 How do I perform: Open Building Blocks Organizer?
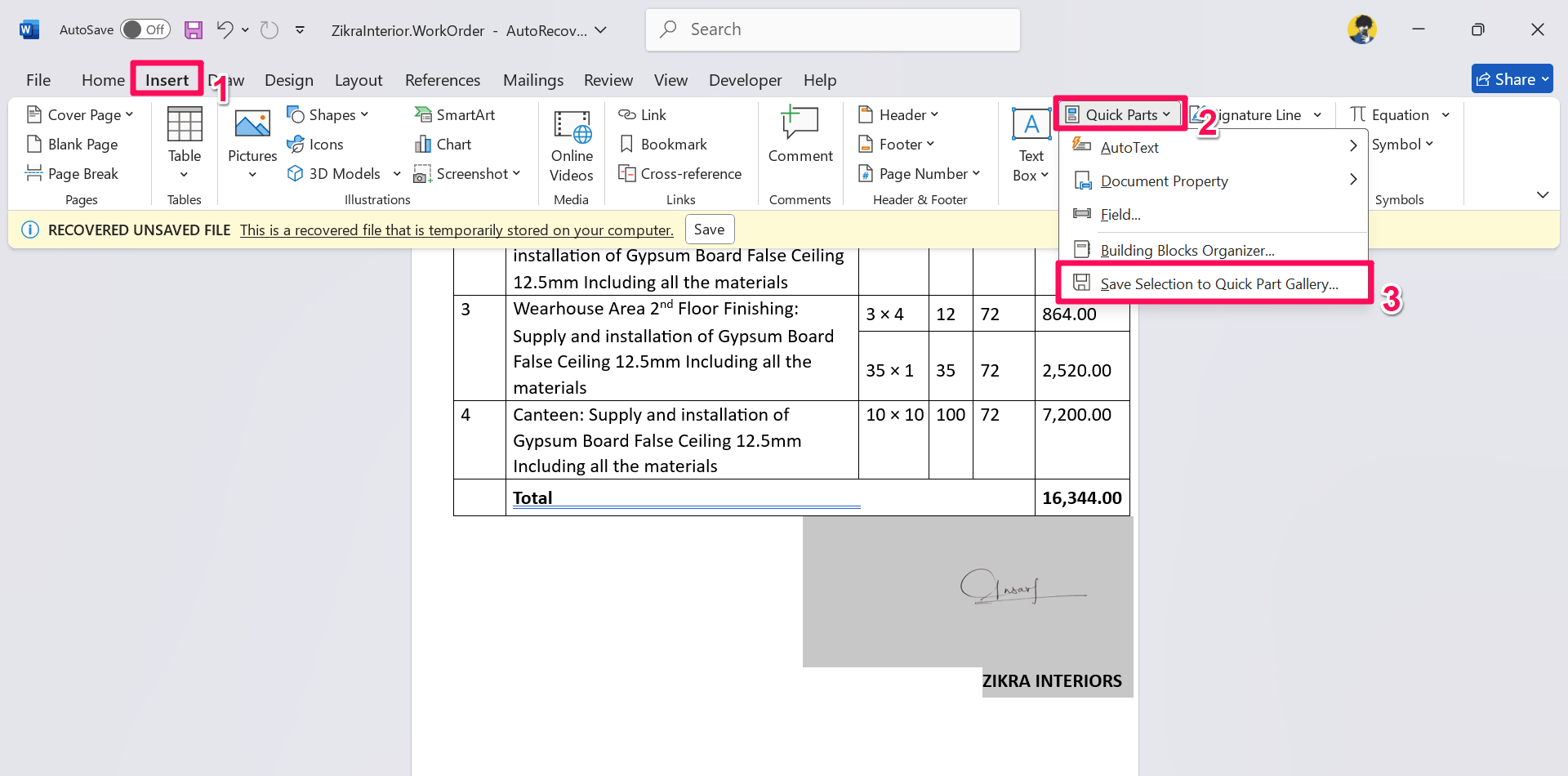1214,250
